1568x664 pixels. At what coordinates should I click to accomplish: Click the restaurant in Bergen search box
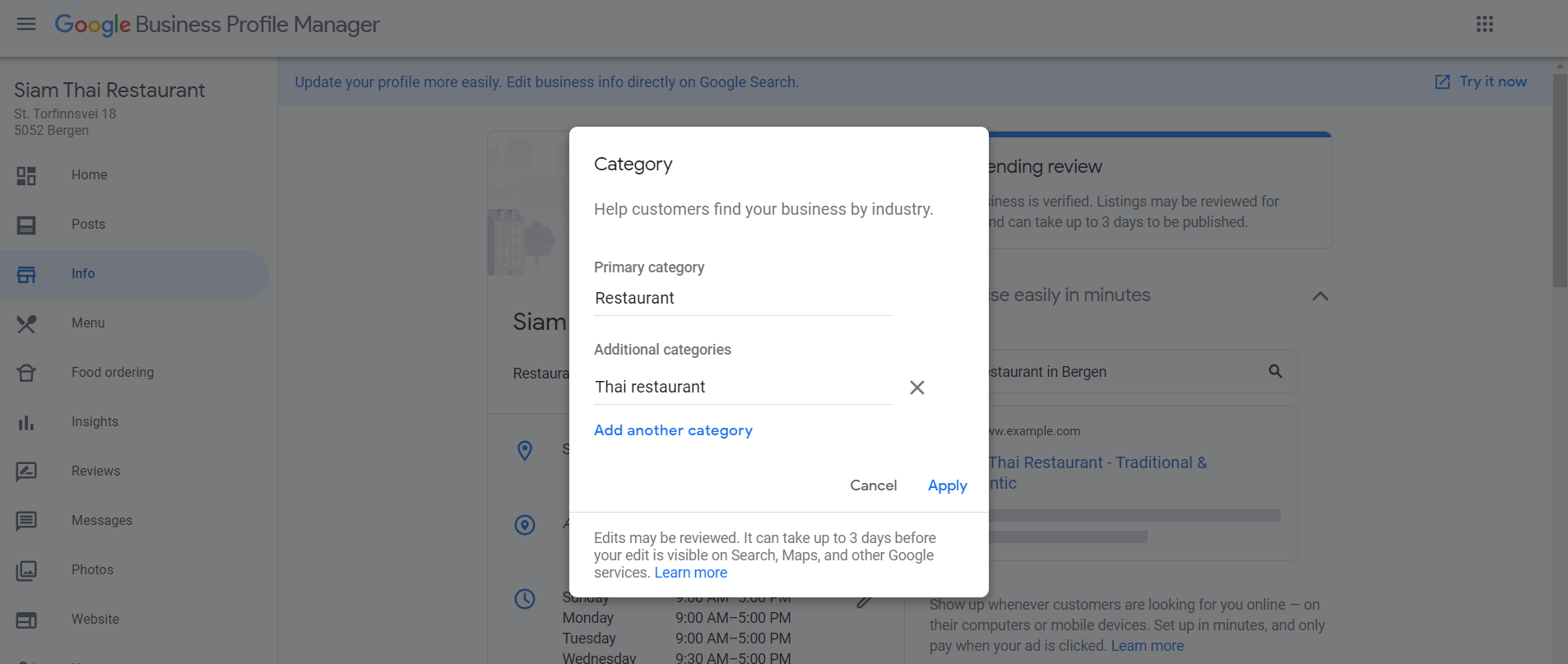pyautogui.click(x=1142, y=372)
